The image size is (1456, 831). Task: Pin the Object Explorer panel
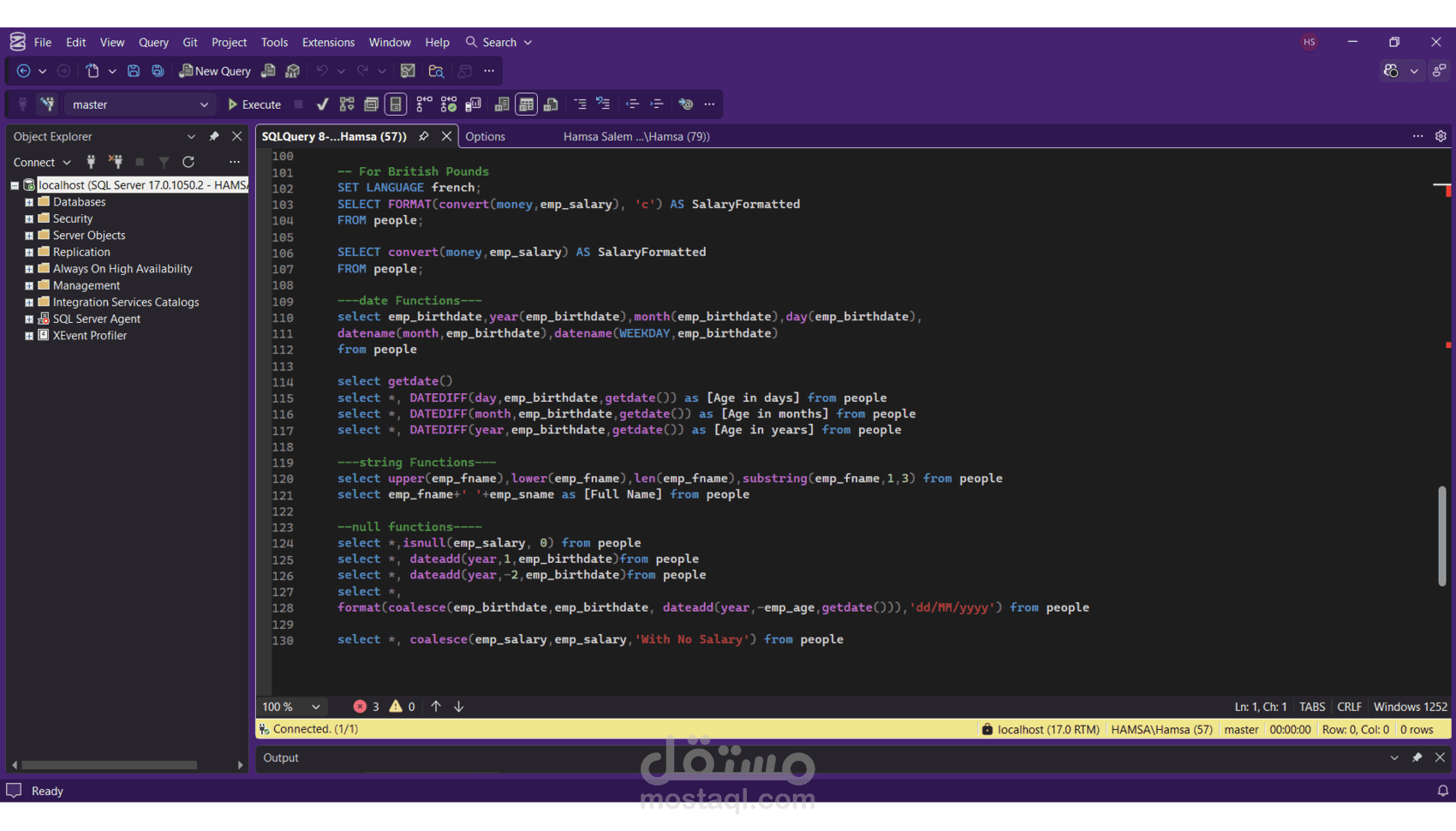click(214, 136)
